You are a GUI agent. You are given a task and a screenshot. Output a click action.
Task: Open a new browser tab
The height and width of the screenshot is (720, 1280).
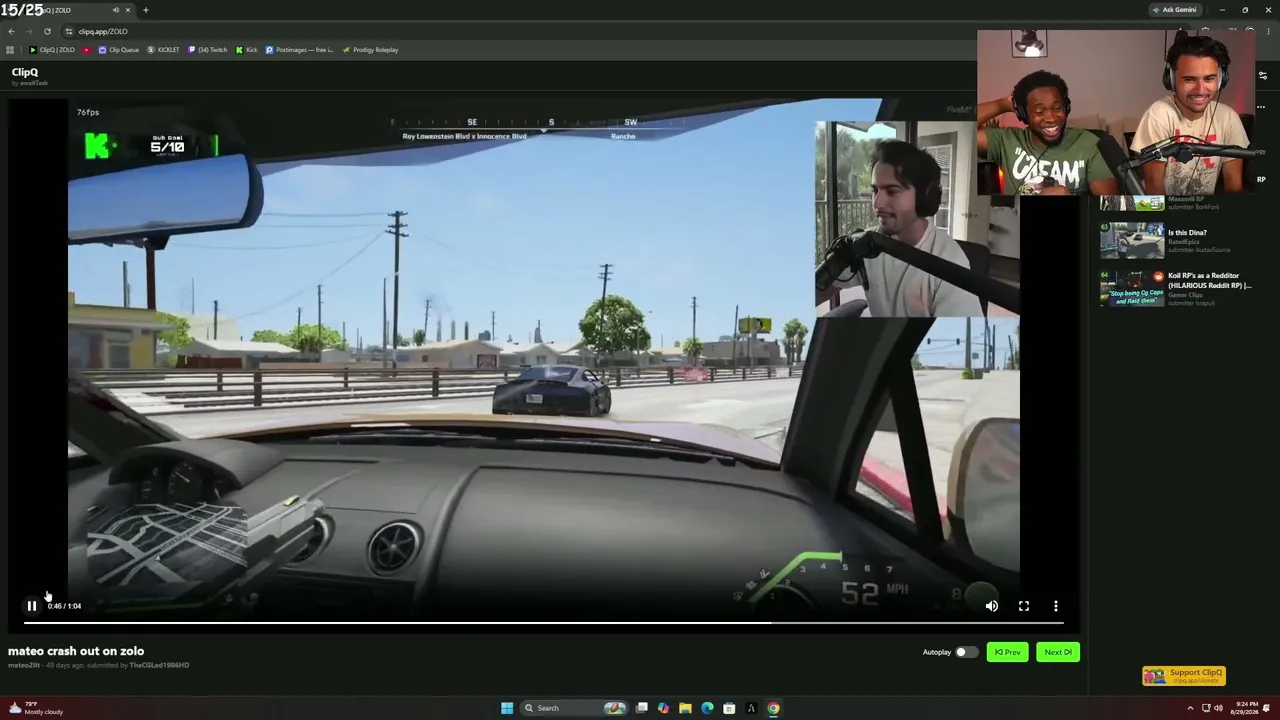145,10
